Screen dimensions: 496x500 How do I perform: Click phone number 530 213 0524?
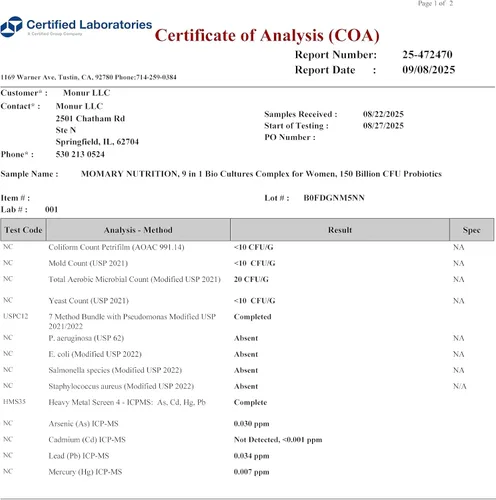tap(80, 154)
